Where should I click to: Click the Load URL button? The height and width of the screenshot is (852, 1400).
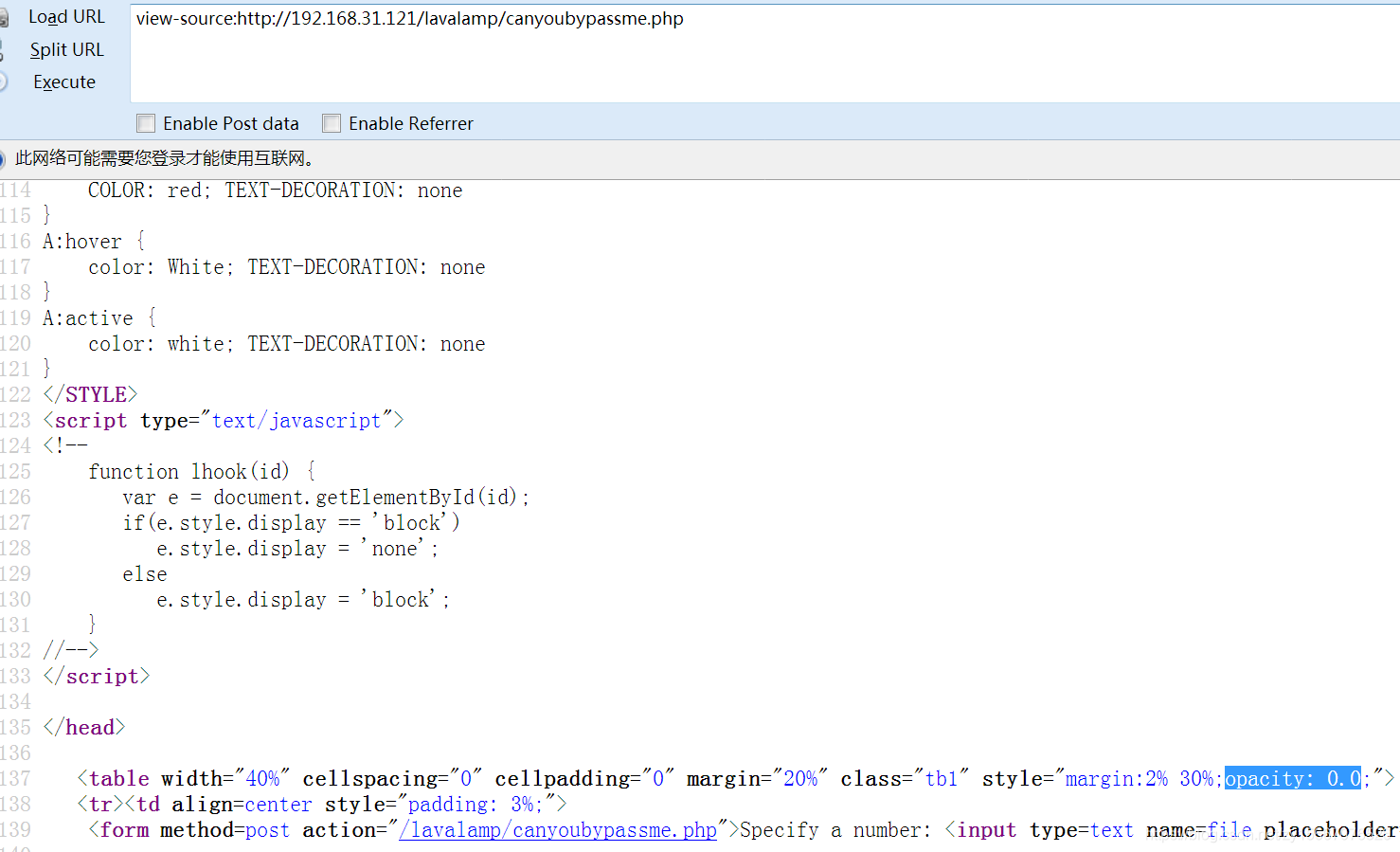click(x=66, y=17)
